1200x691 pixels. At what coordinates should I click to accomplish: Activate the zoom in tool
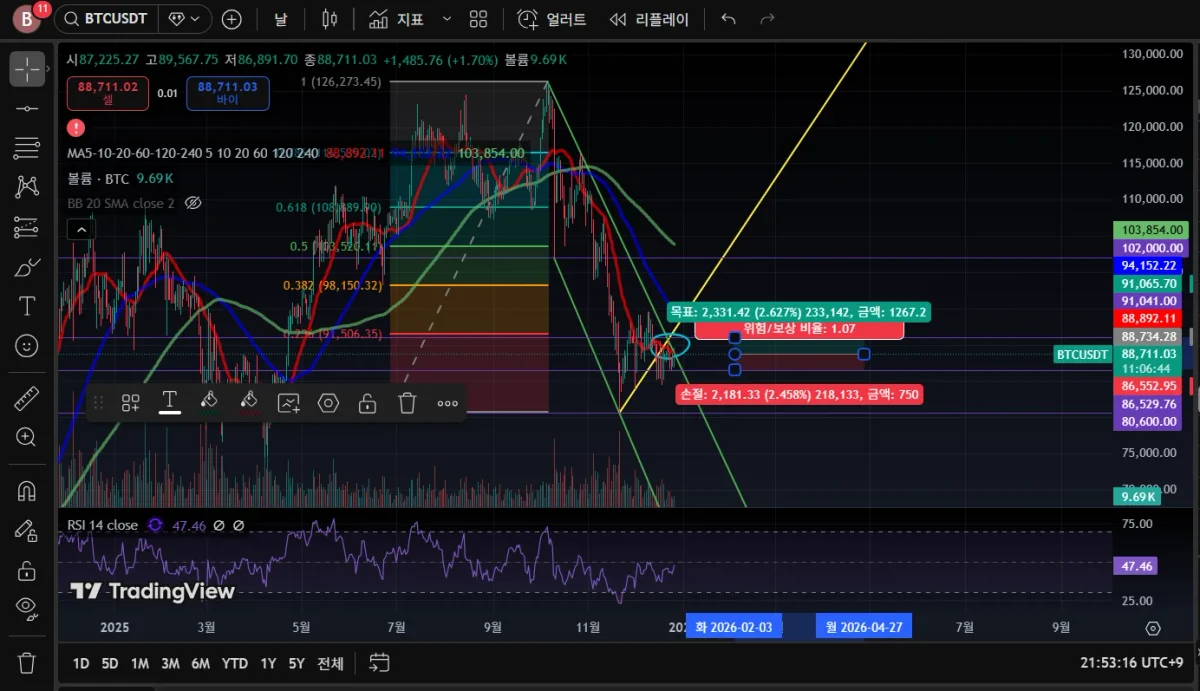[x=27, y=437]
